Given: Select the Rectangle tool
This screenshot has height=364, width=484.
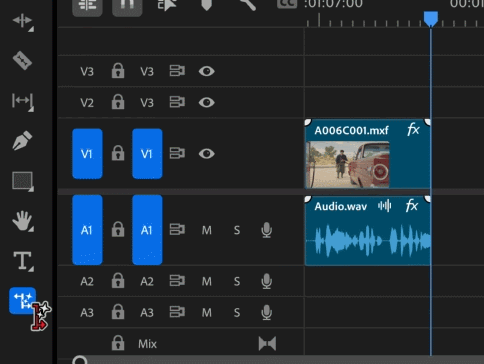Looking at the screenshot, I should click(x=23, y=181).
